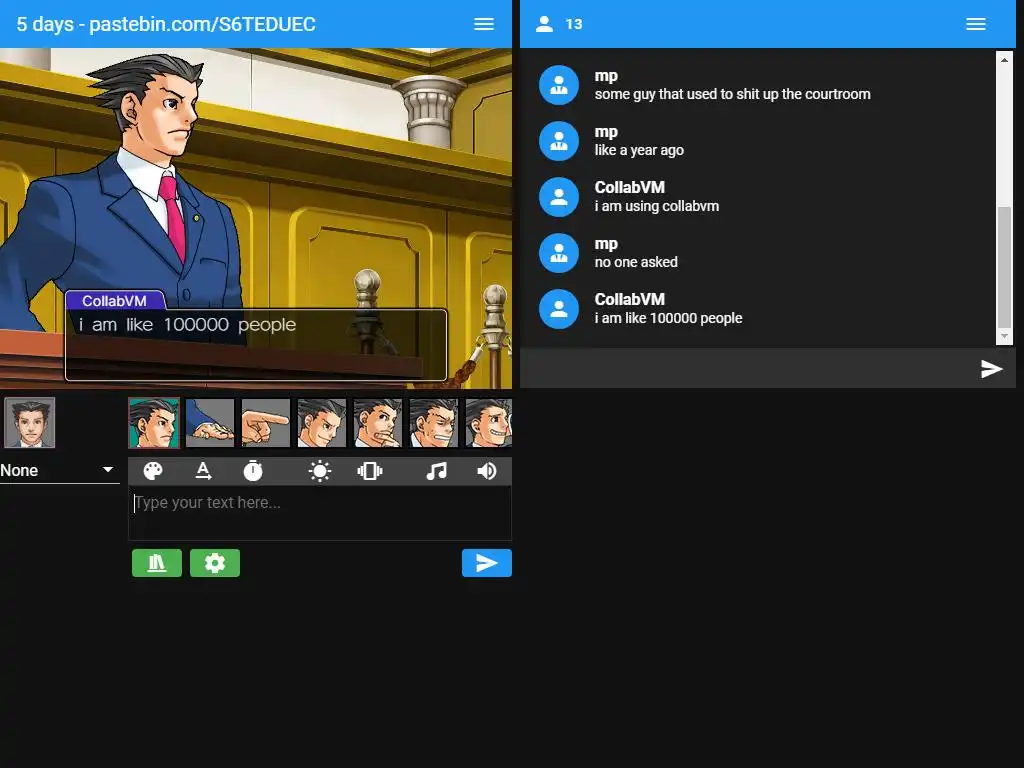Click CollabVM's avatar beside 'i am like 100000 people'

pos(559,310)
